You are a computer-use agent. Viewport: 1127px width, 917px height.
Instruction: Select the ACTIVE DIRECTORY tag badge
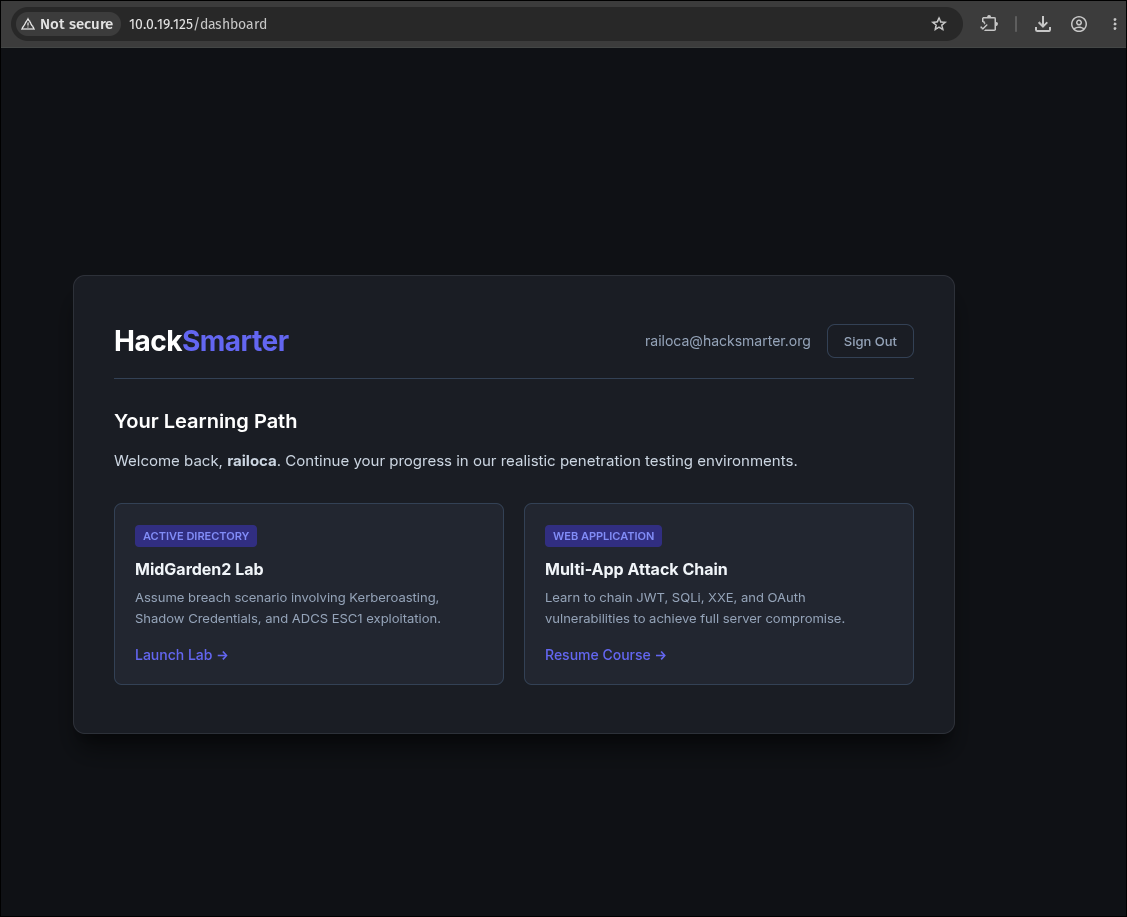(196, 536)
